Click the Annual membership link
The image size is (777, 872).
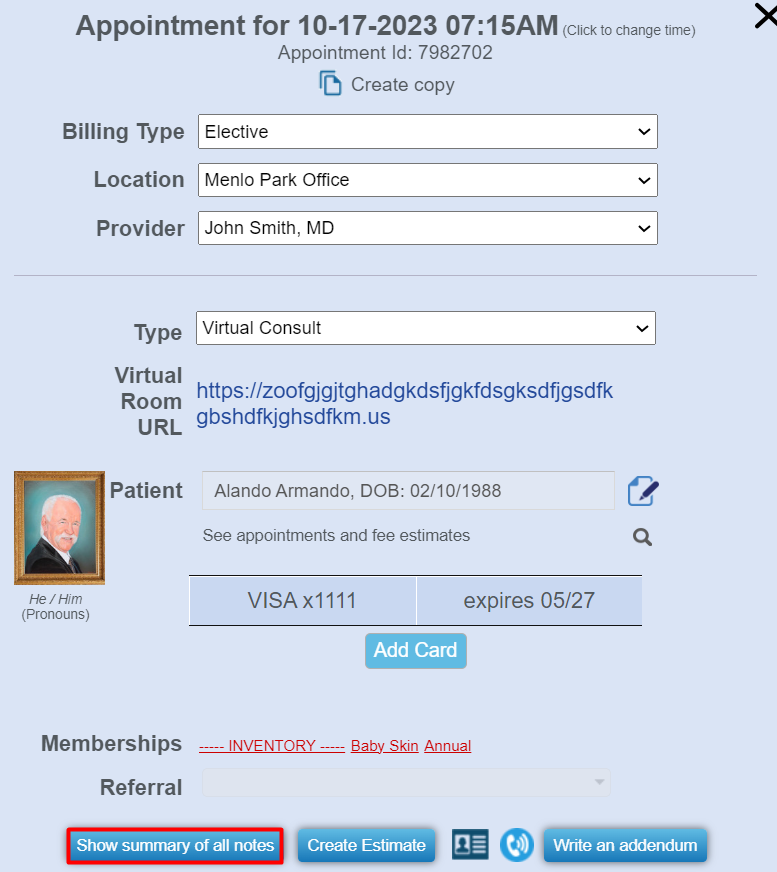click(447, 746)
